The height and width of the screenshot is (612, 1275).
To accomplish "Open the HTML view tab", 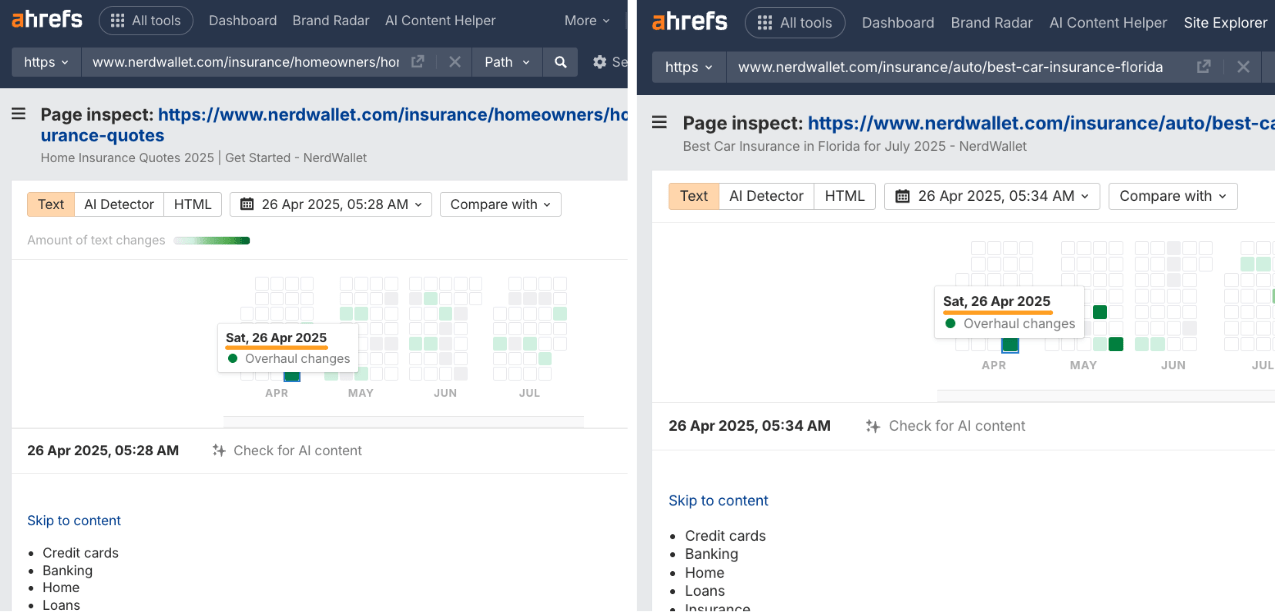I will pos(192,204).
